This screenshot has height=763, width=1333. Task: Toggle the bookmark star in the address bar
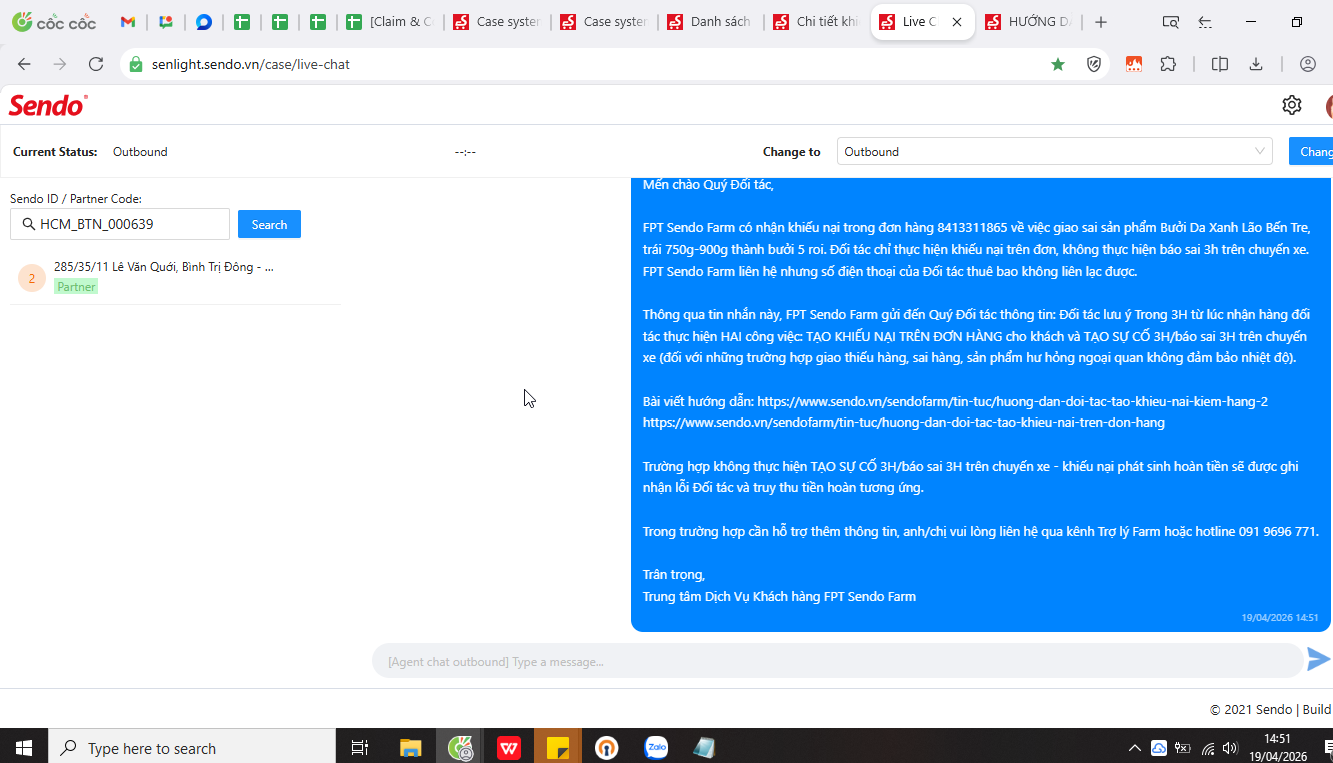click(1058, 64)
